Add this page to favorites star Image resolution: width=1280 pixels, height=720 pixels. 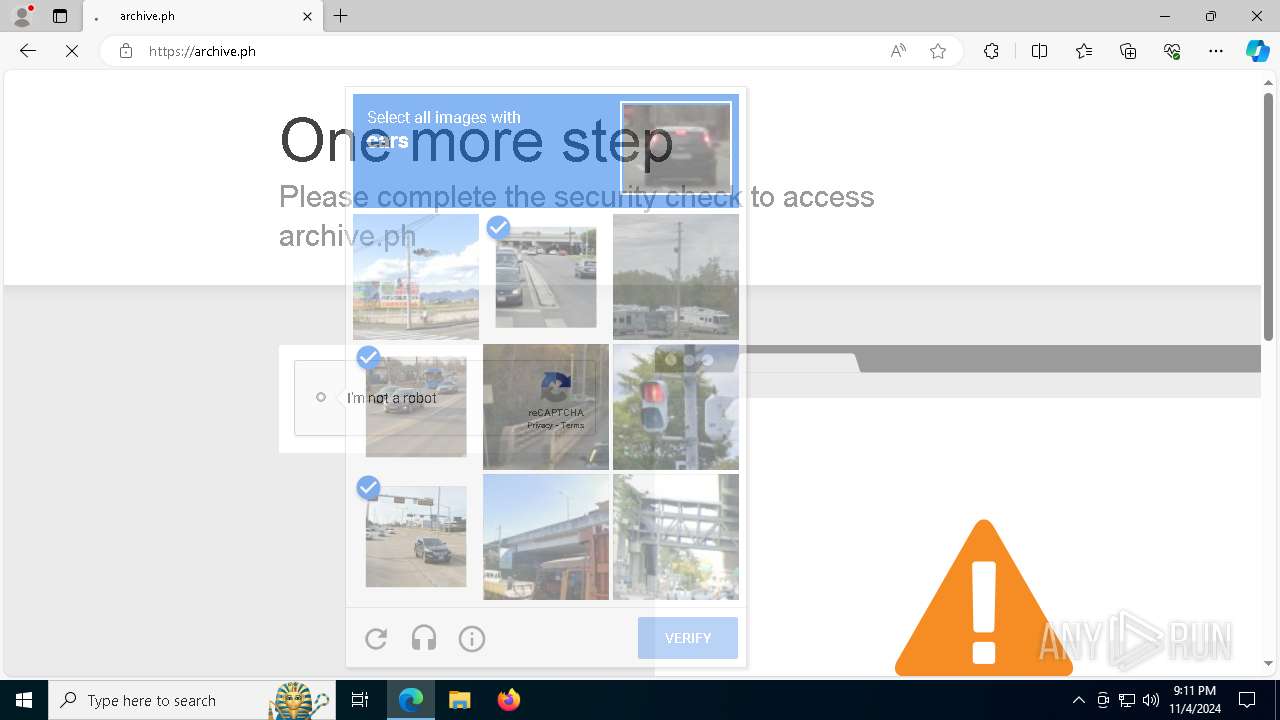point(938,51)
